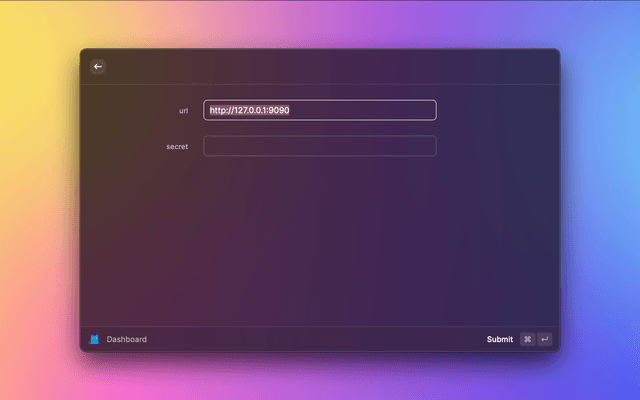This screenshot has width=640, height=400.
Task: Click the blank form area below secret
Action: click(319, 240)
